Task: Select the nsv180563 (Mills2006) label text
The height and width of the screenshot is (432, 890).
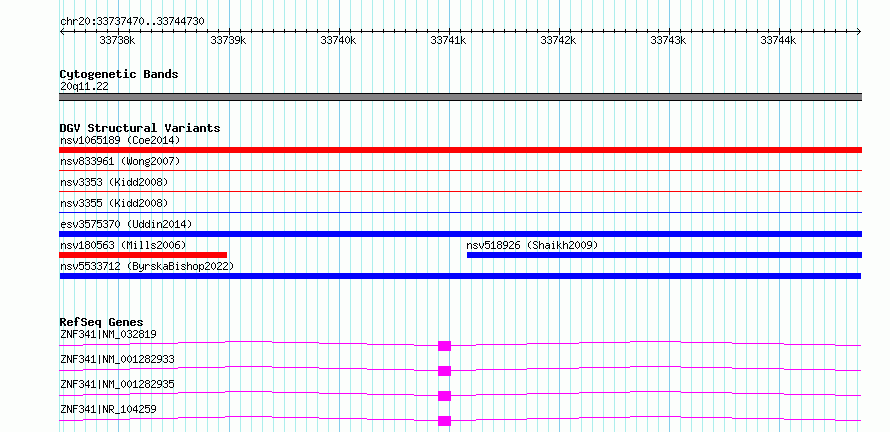Action: pos(123,245)
